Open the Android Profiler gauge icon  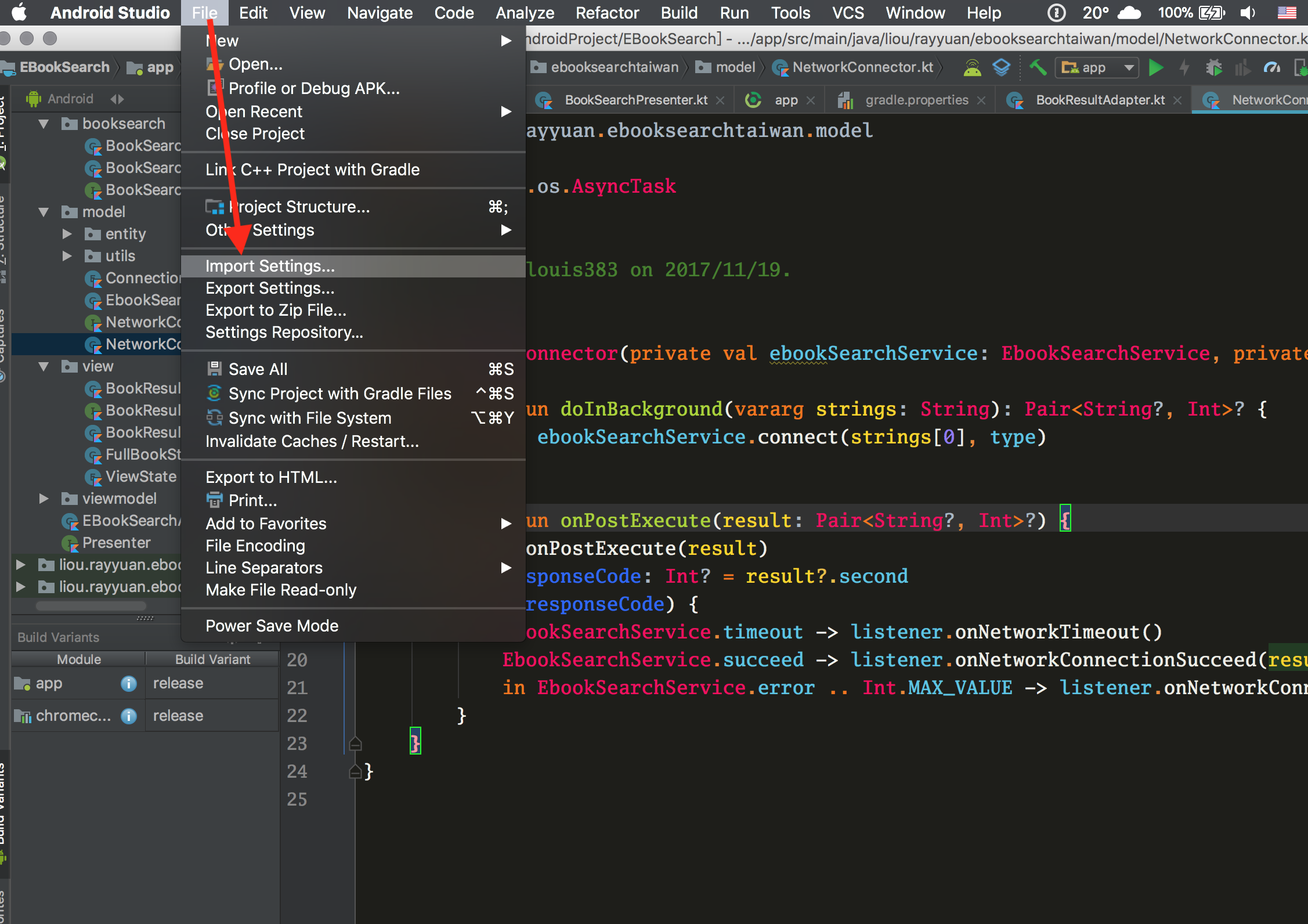coord(1271,68)
